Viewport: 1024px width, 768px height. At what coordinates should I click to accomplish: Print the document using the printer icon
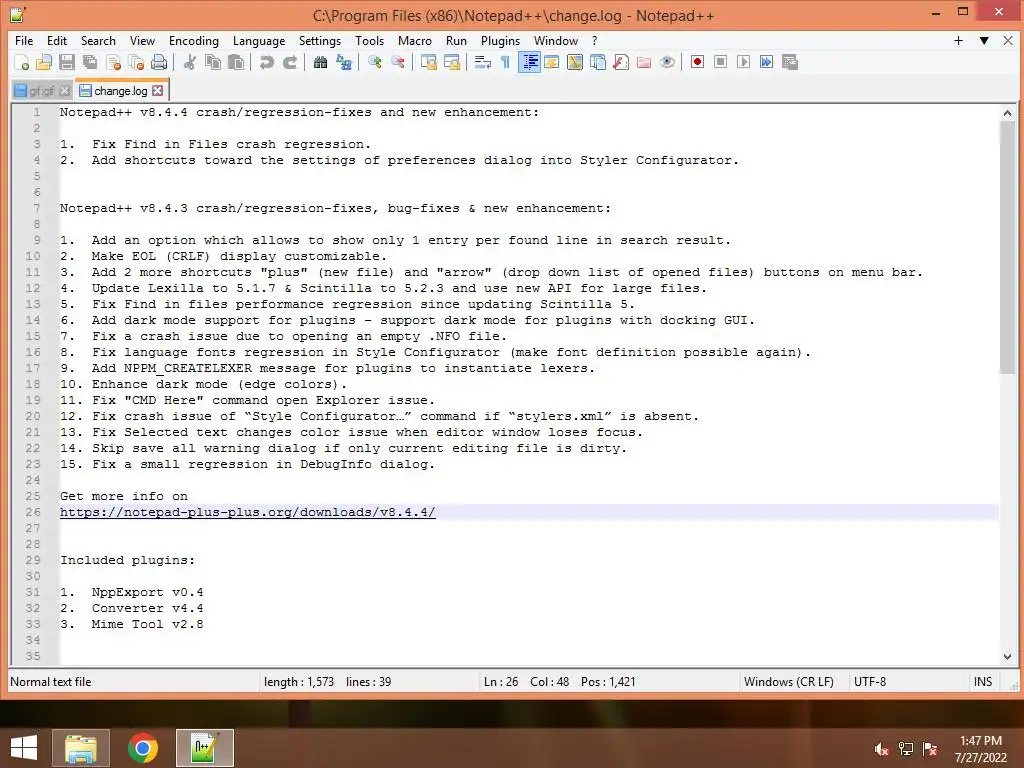tap(159, 62)
